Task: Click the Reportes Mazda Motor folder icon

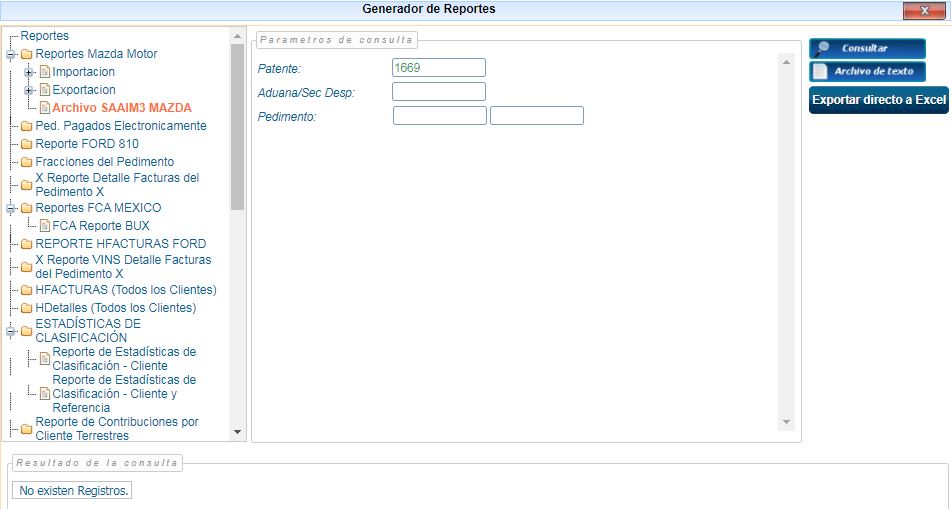Action: pyautogui.click(x=26, y=54)
